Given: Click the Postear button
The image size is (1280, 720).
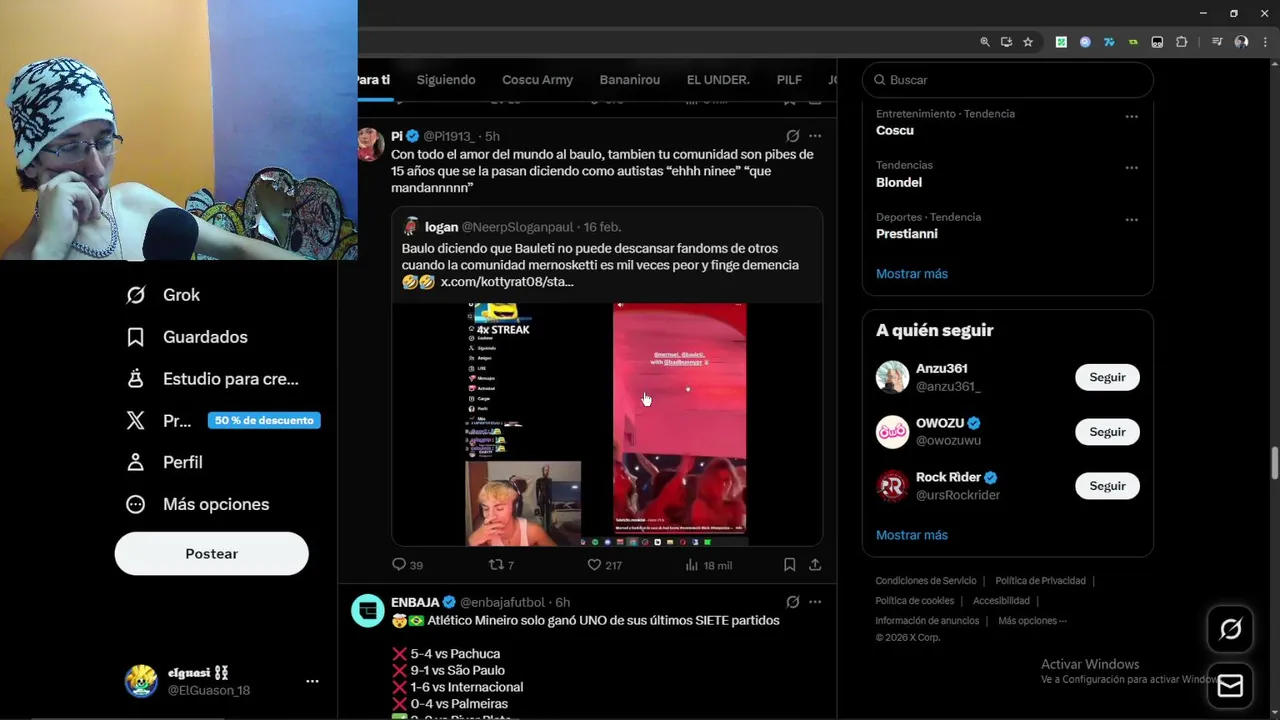Looking at the screenshot, I should pyautogui.click(x=211, y=554).
